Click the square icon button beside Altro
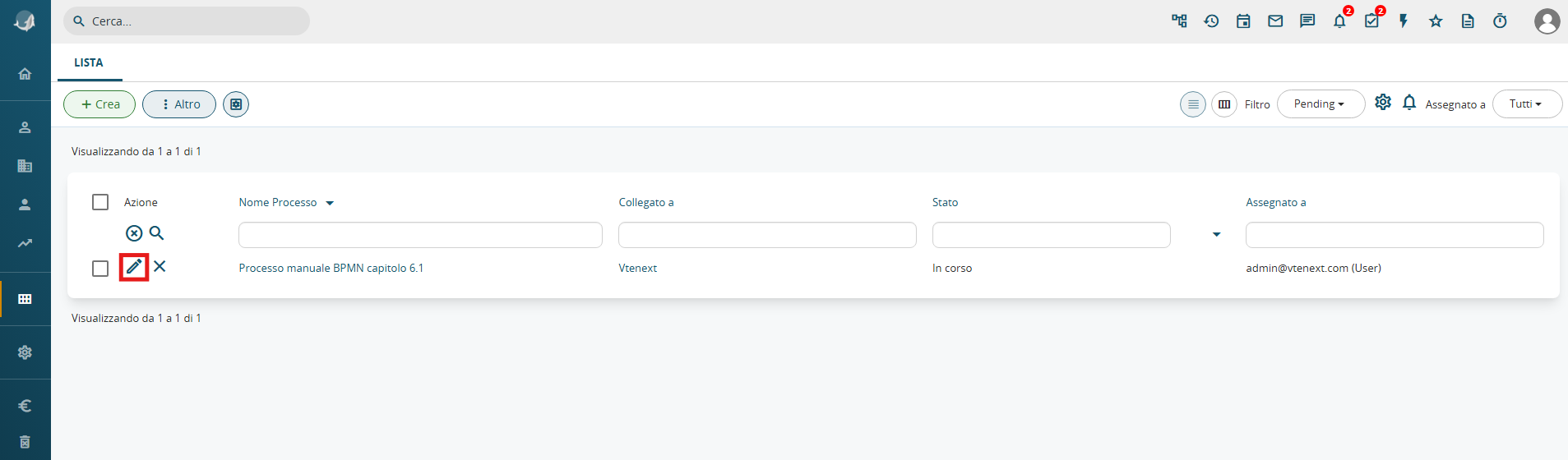The image size is (1568, 460). (236, 104)
